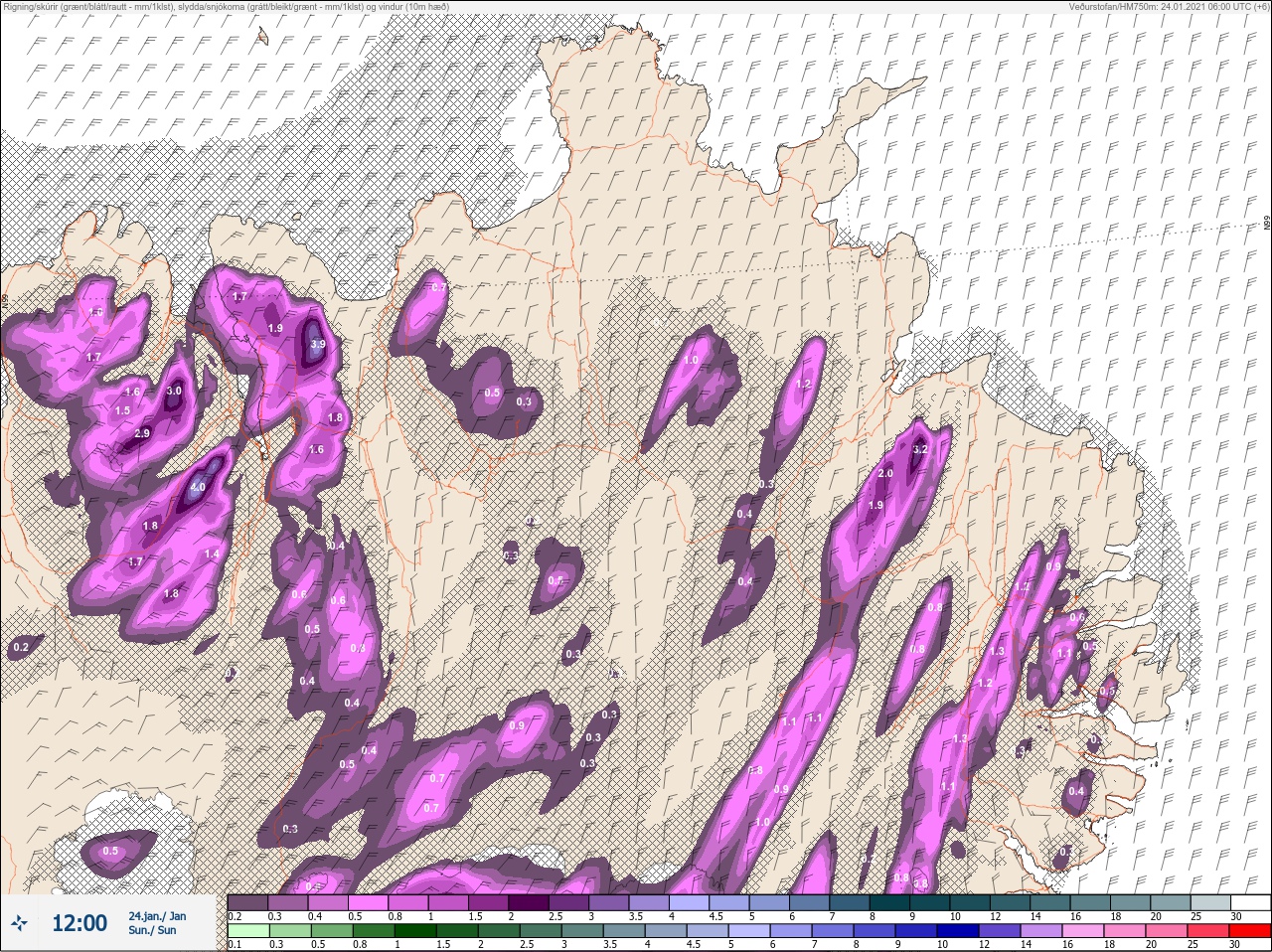Click the 'Sun./ Sun' weekday text

(x=152, y=930)
